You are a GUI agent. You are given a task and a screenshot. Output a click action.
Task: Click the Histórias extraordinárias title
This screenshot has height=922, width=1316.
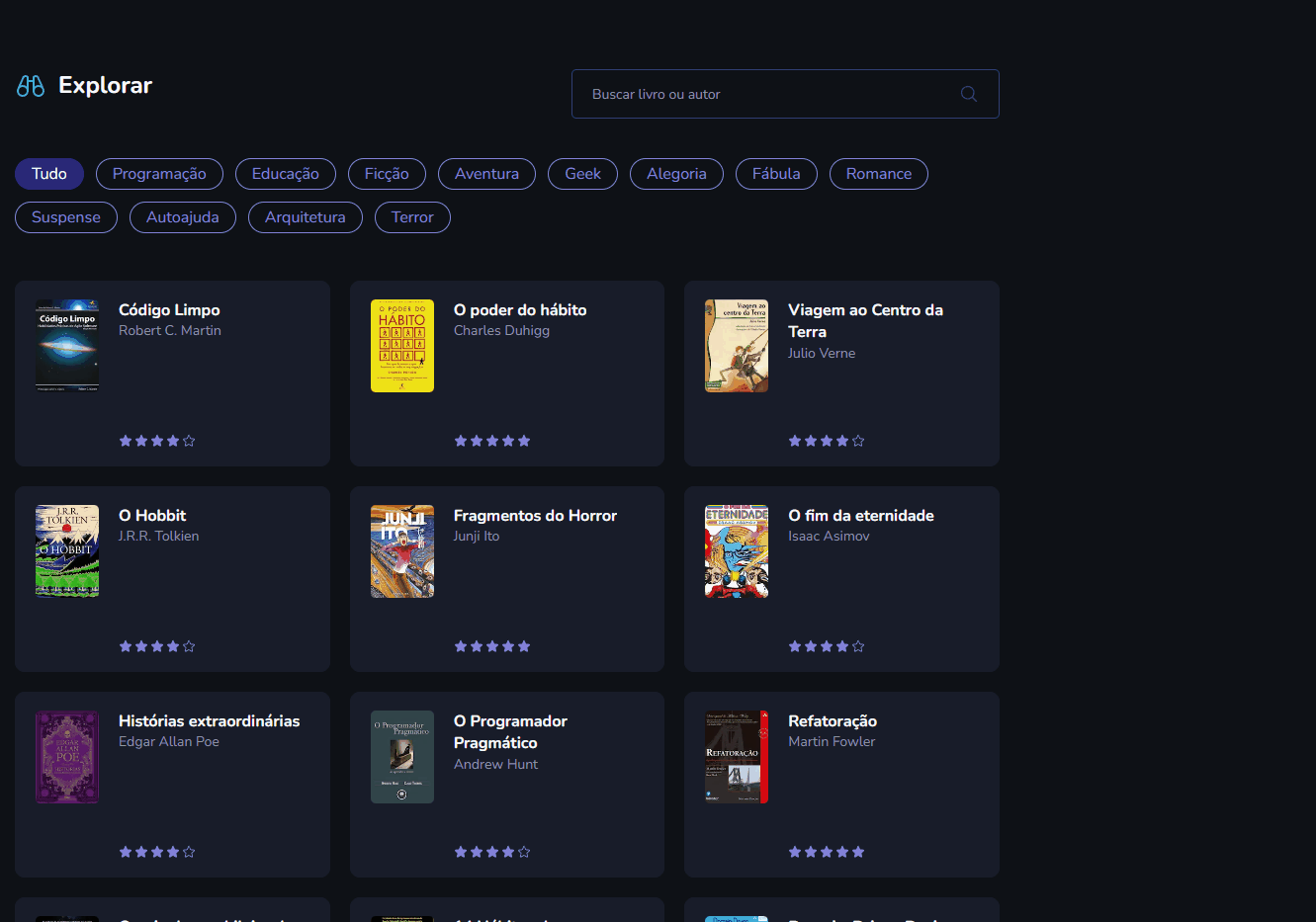(x=210, y=721)
